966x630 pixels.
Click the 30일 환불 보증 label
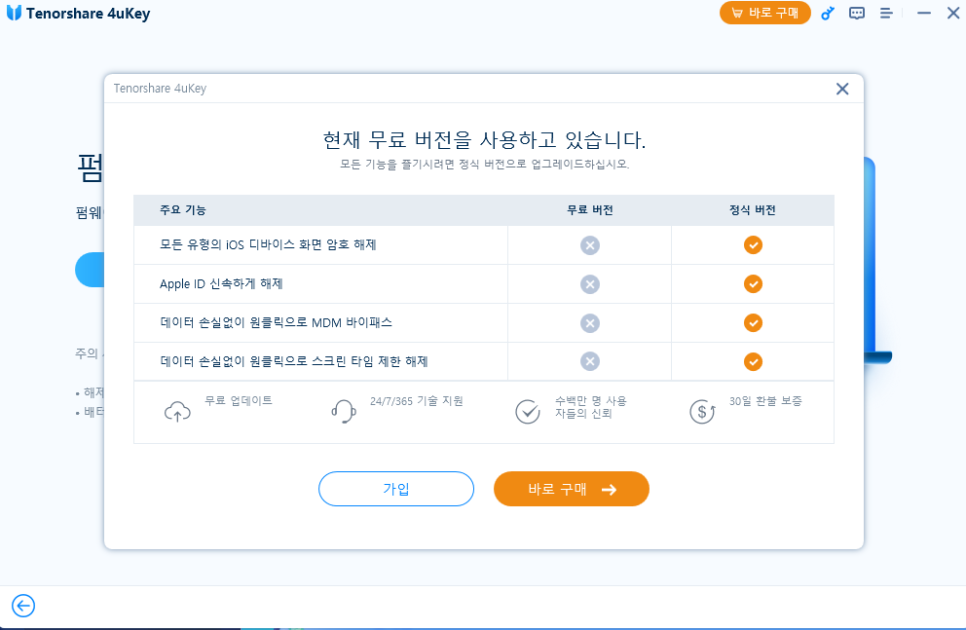(x=766, y=401)
